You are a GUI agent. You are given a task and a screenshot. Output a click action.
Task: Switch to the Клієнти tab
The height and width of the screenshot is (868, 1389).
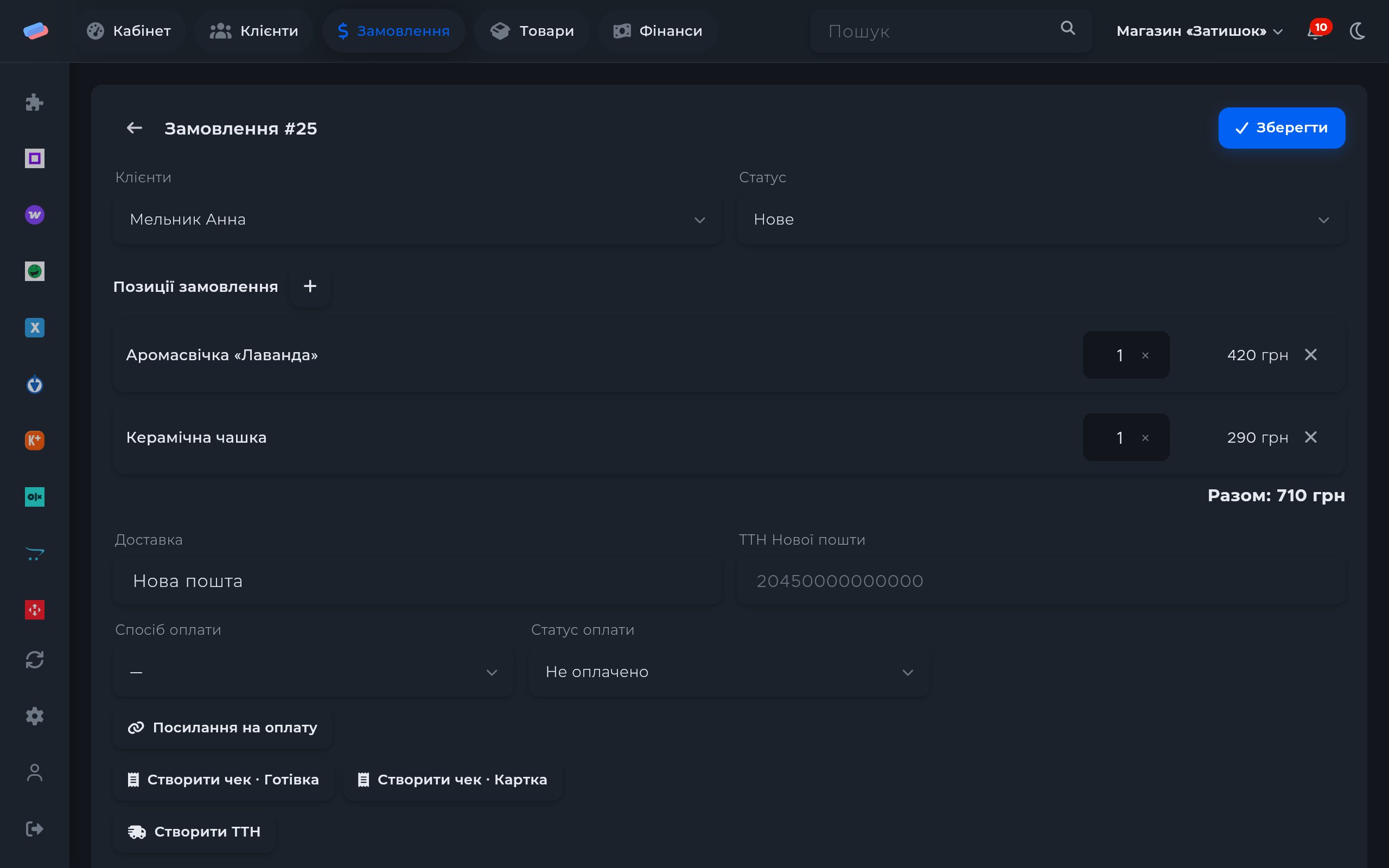[x=254, y=31]
